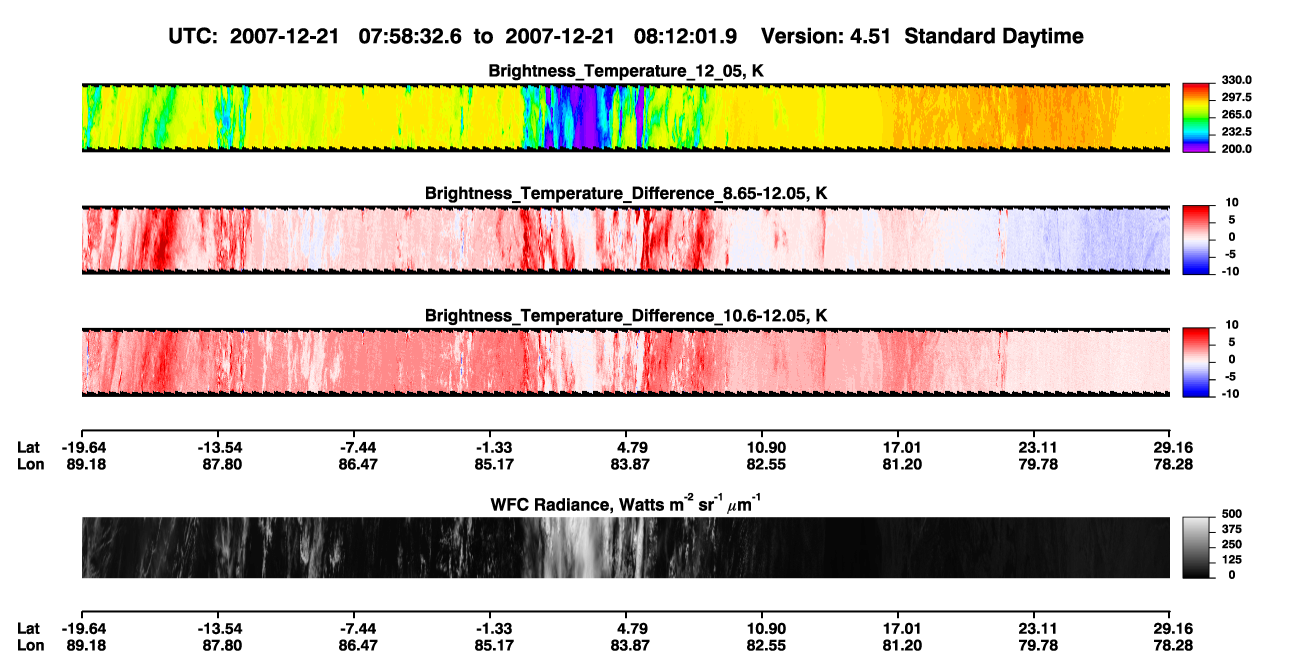
Task: Click the 10.6-12.05 temperature difference image strip
Action: (625, 362)
